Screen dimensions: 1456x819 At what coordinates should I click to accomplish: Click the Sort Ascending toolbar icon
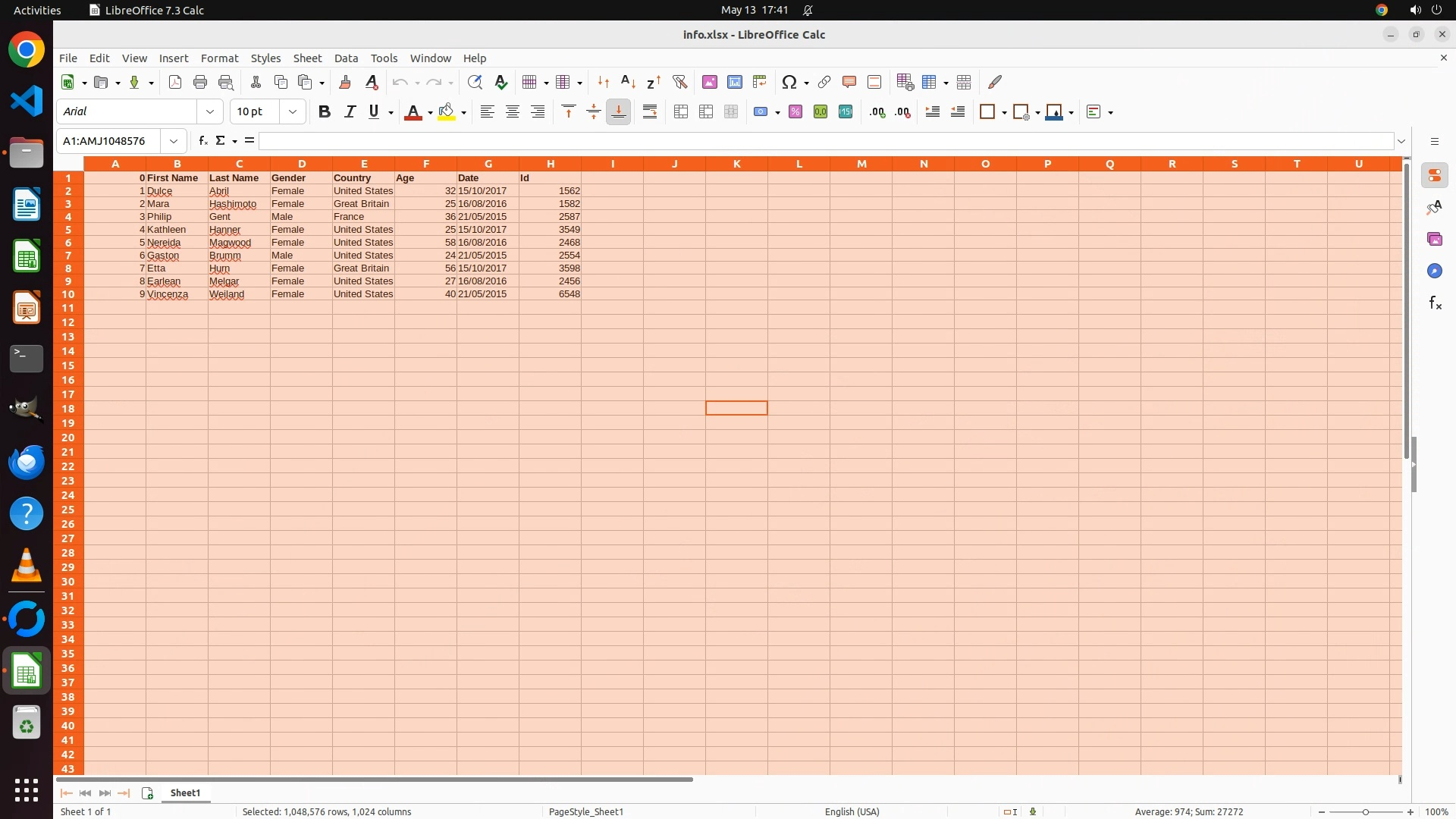tap(628, 82)
